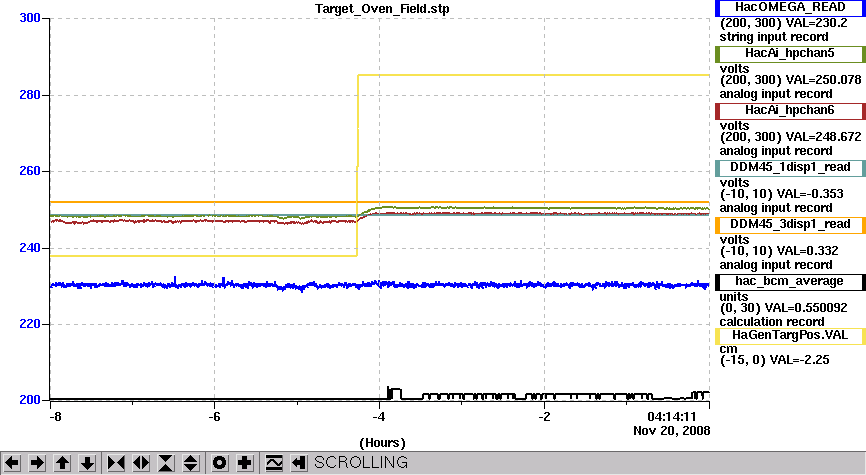
Task: Click the time stamp 04:14:11
Action: click(672, 416)
